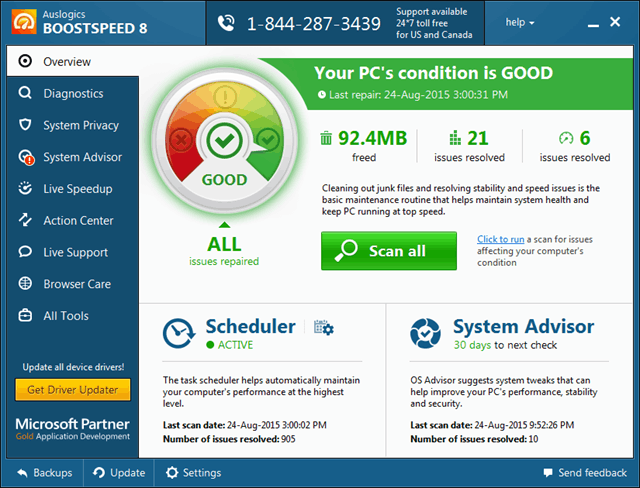Click the clock icon beside Last repair
The width and height of the screenshot is (640, 488).
(322, 95)
